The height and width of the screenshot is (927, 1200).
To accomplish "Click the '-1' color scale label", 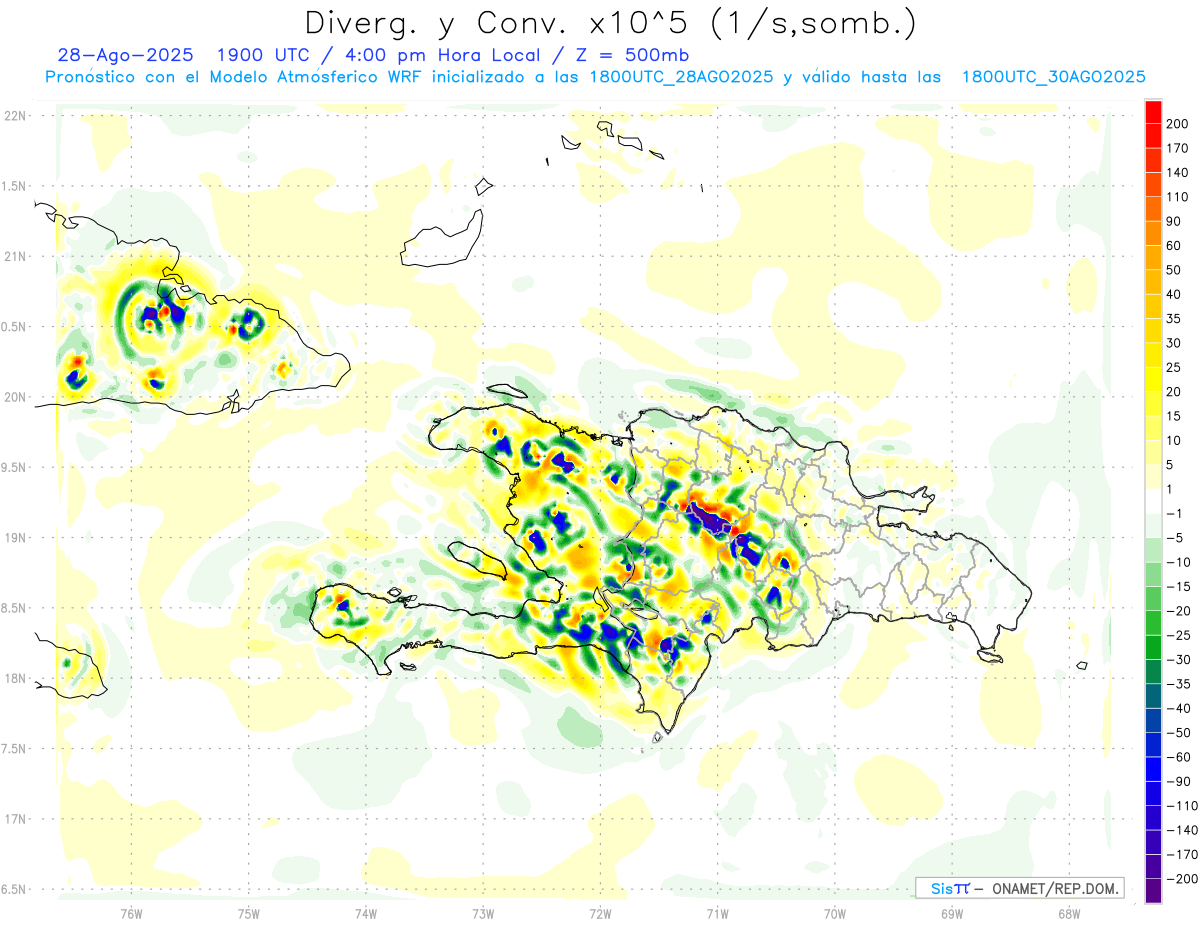I will [x=1174, y=513].
